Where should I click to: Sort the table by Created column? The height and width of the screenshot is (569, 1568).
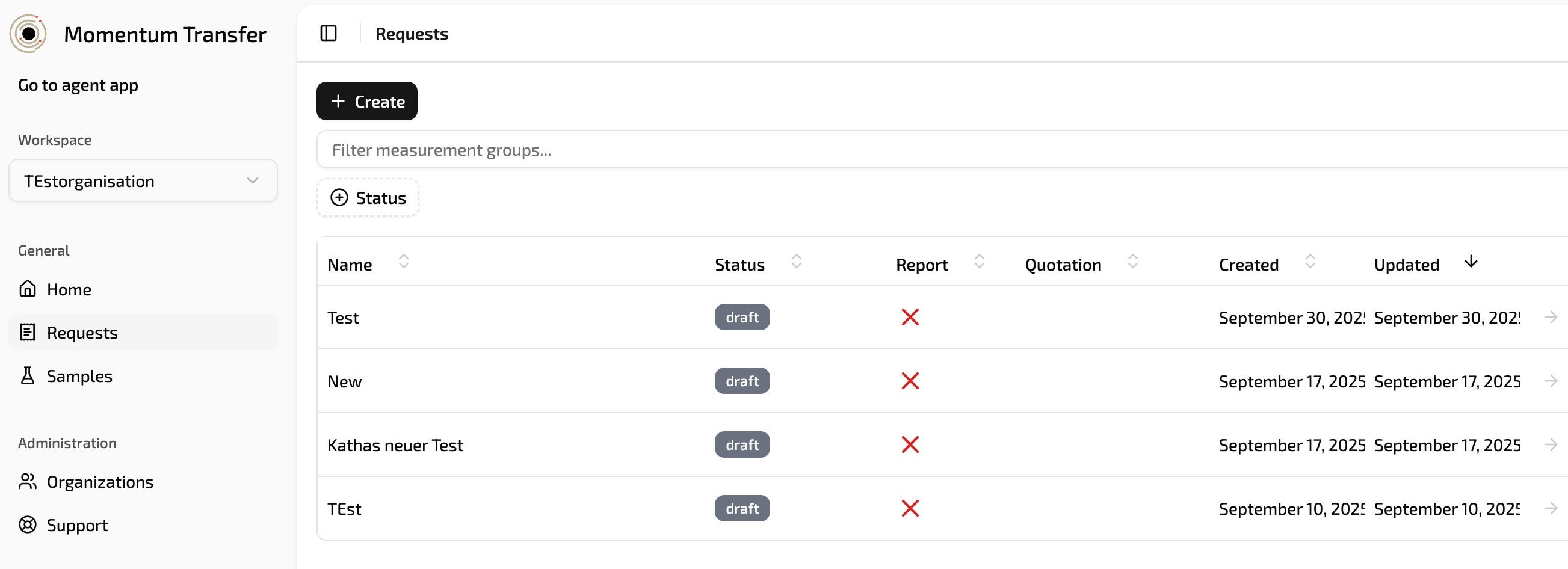coord(1310,262)
